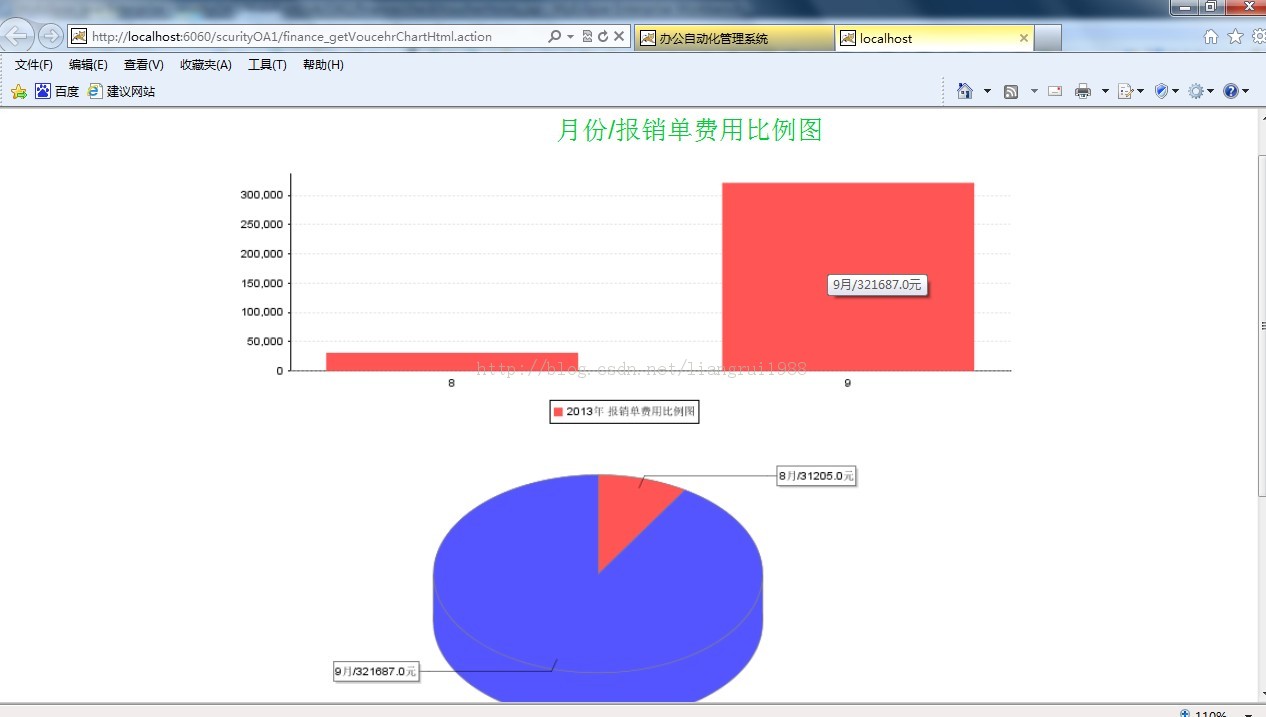
Task: Click the refresh button in address bar
Action: pos(603,36)
